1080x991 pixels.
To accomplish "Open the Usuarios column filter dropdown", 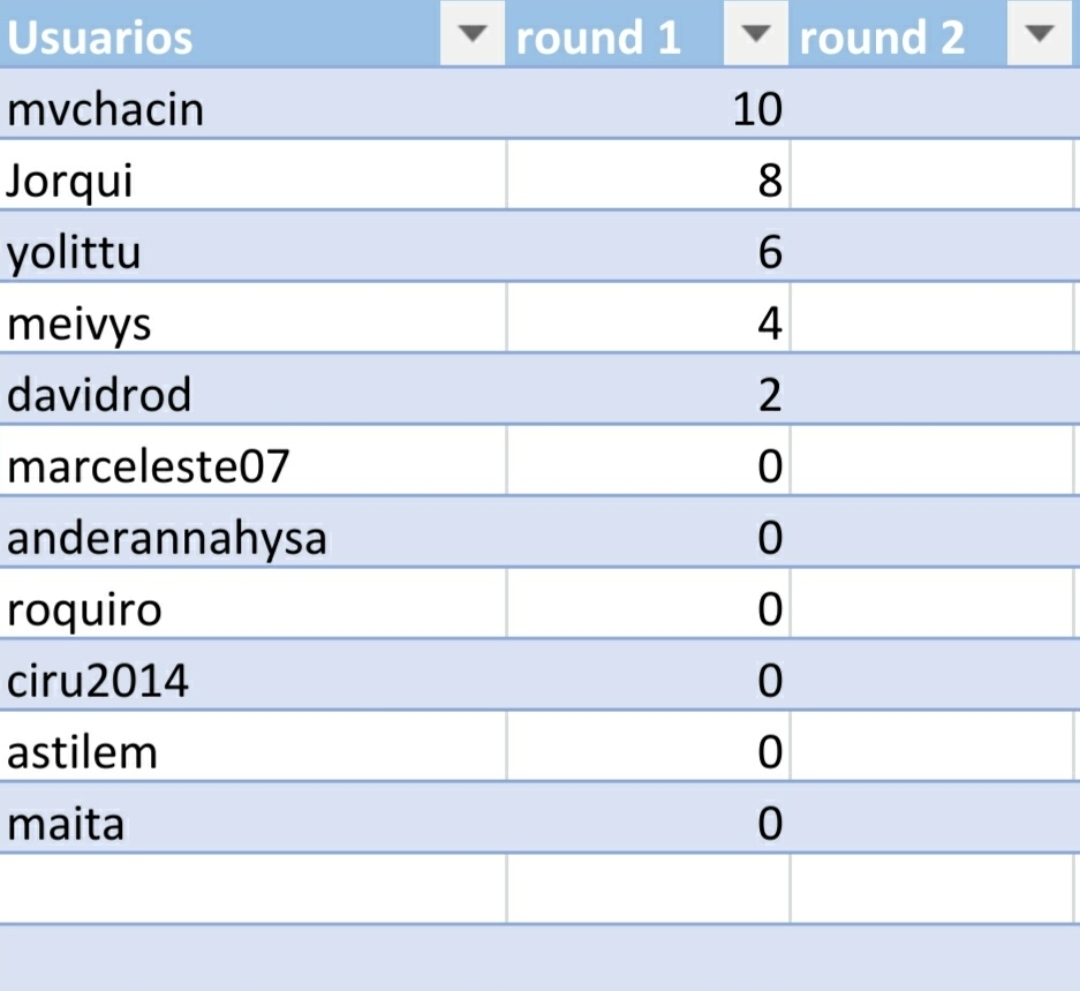I will (472, 36).
